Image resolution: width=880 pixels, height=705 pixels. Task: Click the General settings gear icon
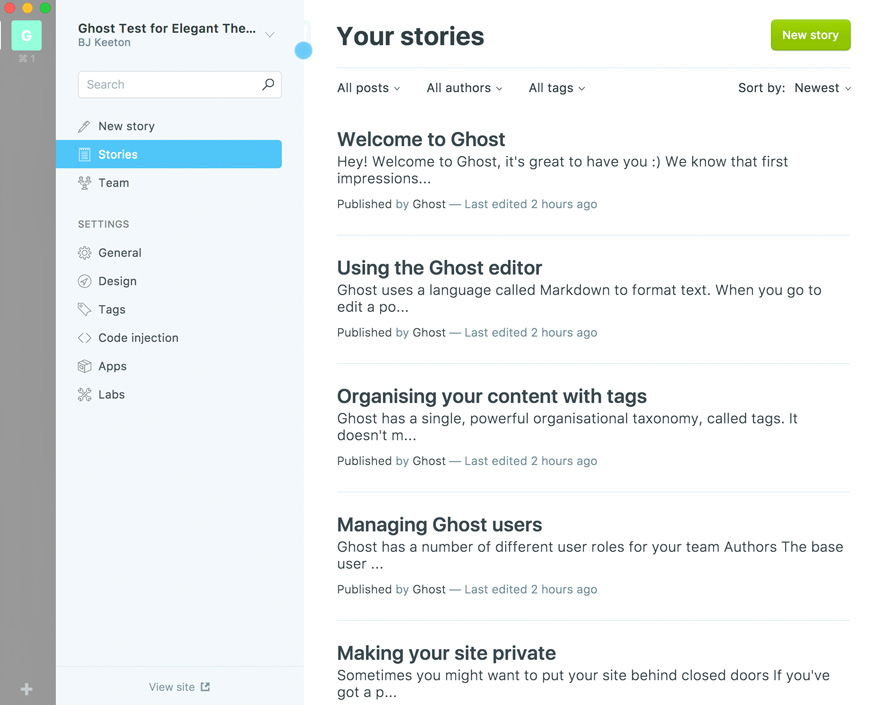click(84, 253)
